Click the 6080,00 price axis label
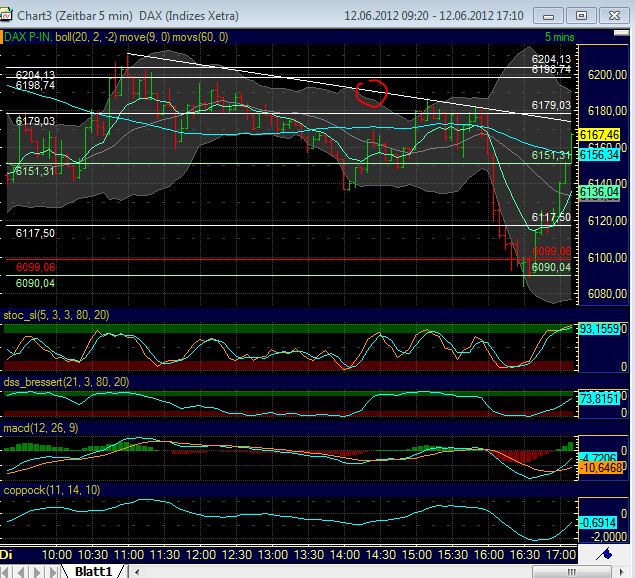This screenshot has height=578, width=635. (607, 294)
